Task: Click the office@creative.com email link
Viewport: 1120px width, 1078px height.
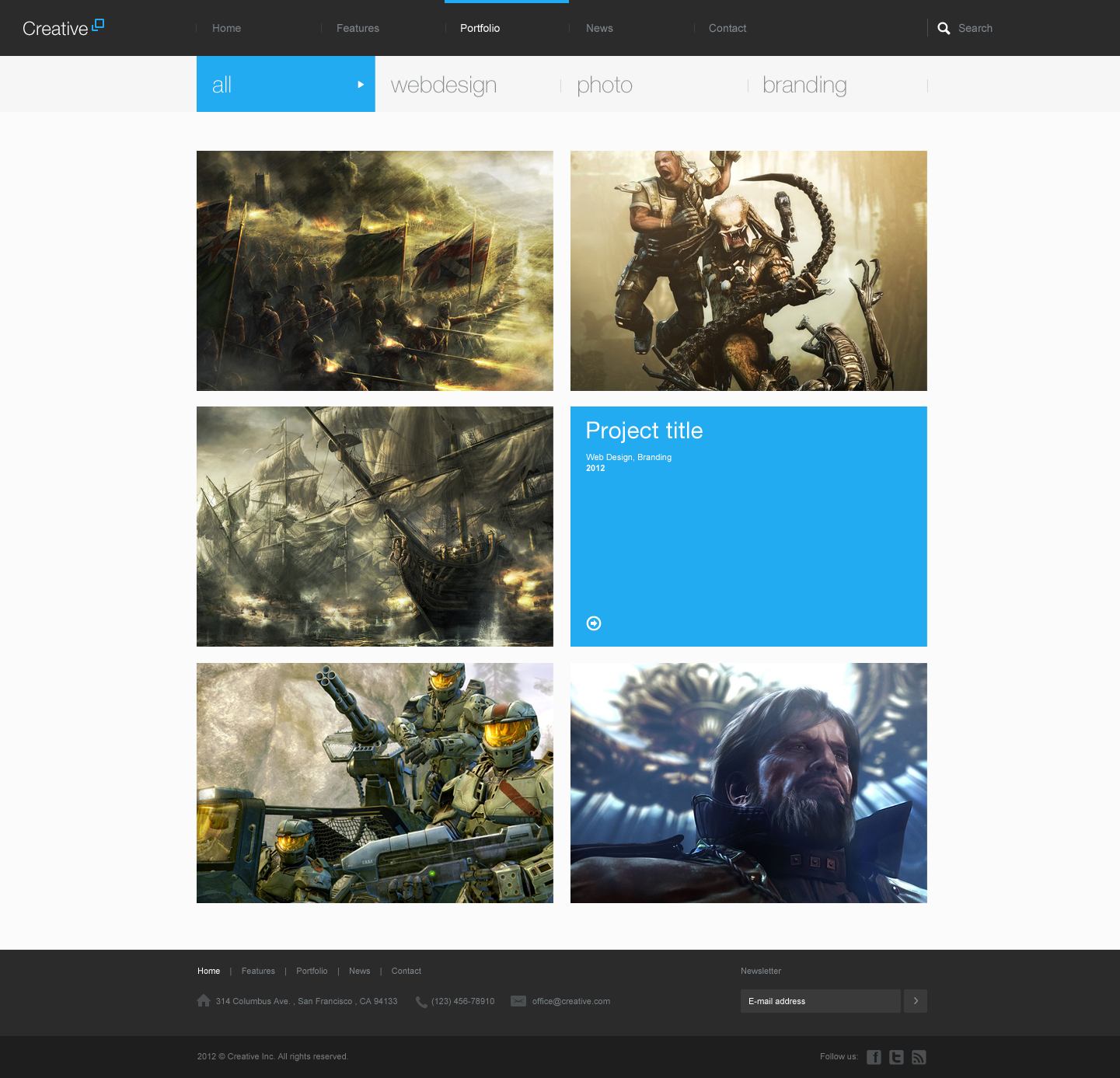Action: [571, 1001]
